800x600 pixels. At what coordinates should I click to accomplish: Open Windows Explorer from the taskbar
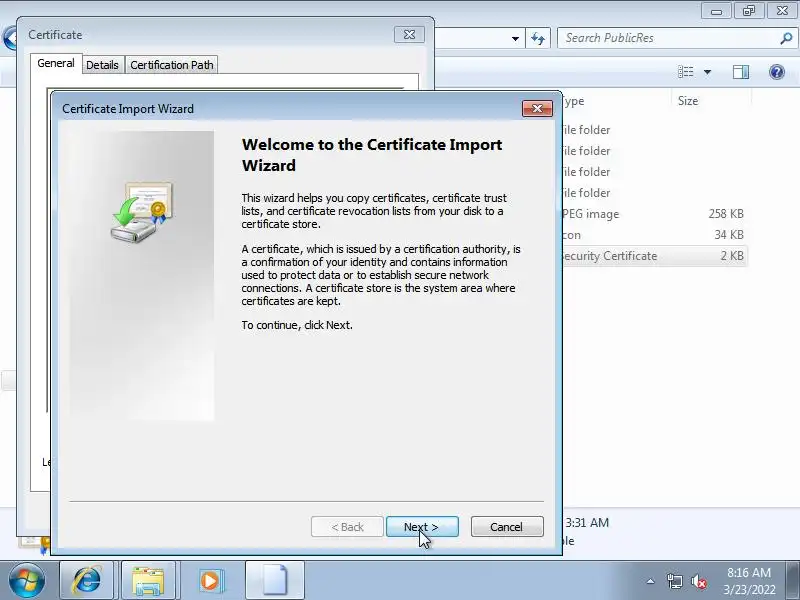tap(148, 581)
